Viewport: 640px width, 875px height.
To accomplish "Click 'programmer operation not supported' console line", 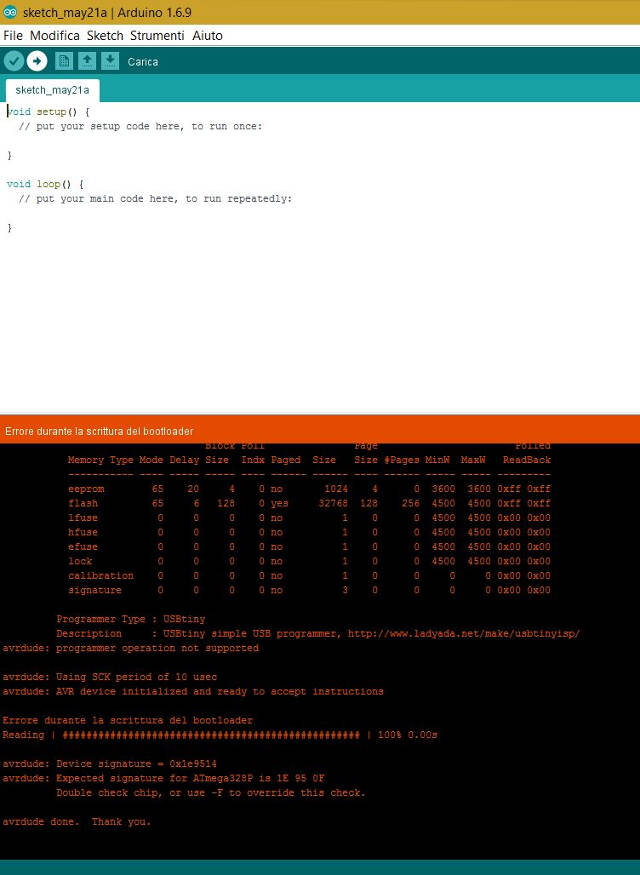I will point(131,648).
